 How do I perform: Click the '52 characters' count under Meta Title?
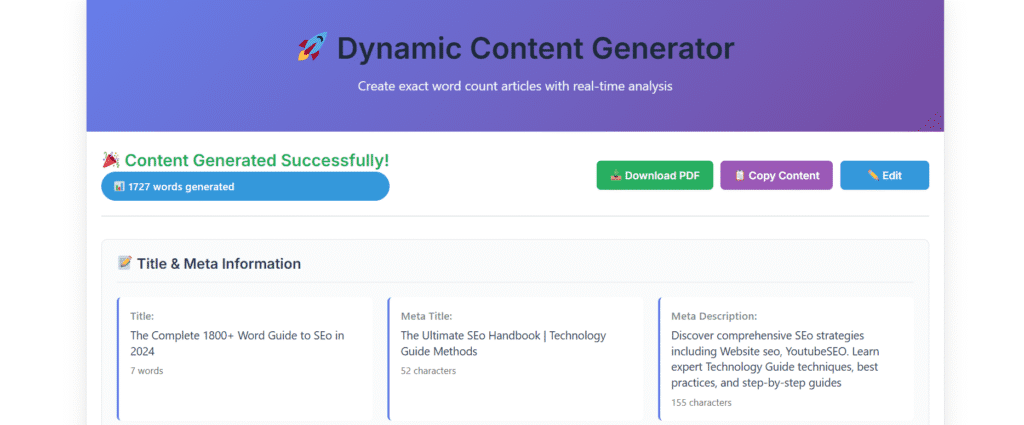pos(428,371)
